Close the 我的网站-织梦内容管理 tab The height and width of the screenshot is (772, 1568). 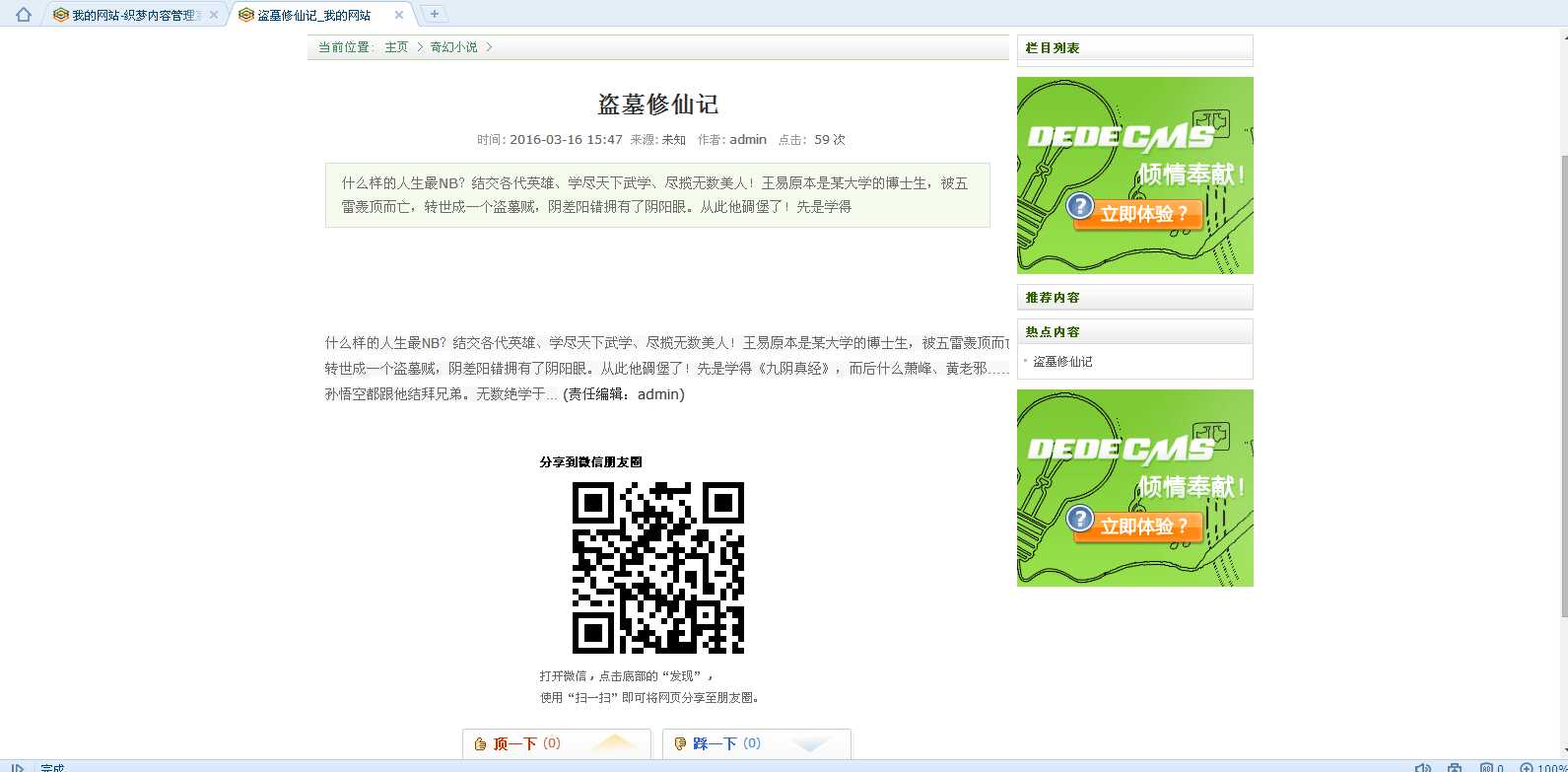click(x=213, y=15)
